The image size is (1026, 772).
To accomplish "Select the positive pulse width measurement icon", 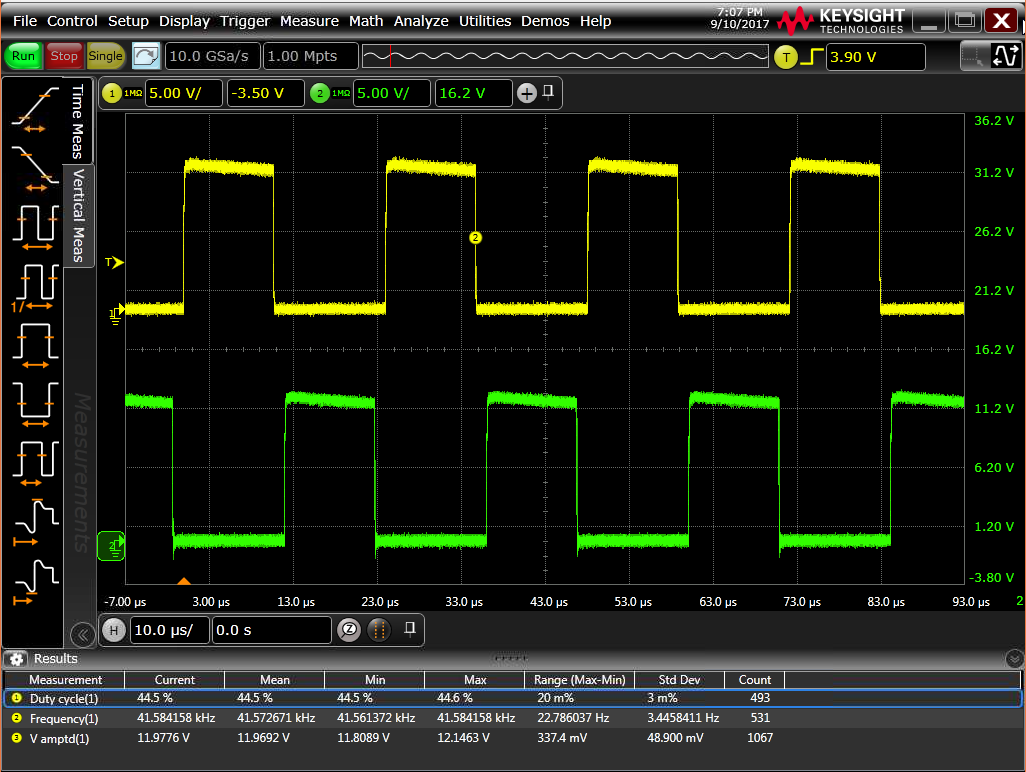I will [35, 346].
